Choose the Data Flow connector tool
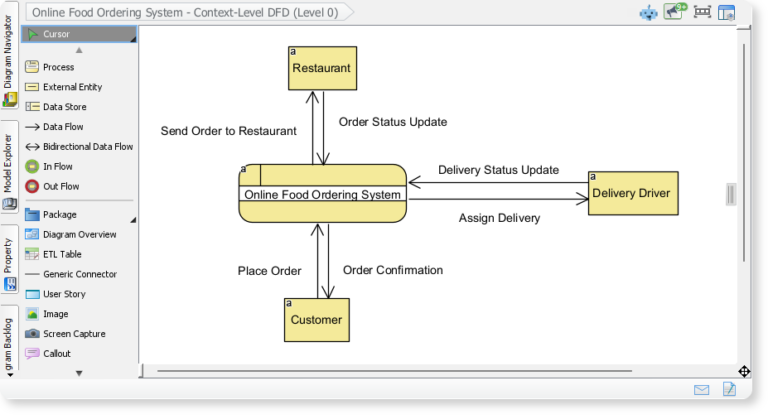This screenshot has height=419, width=768. [62, 127]
